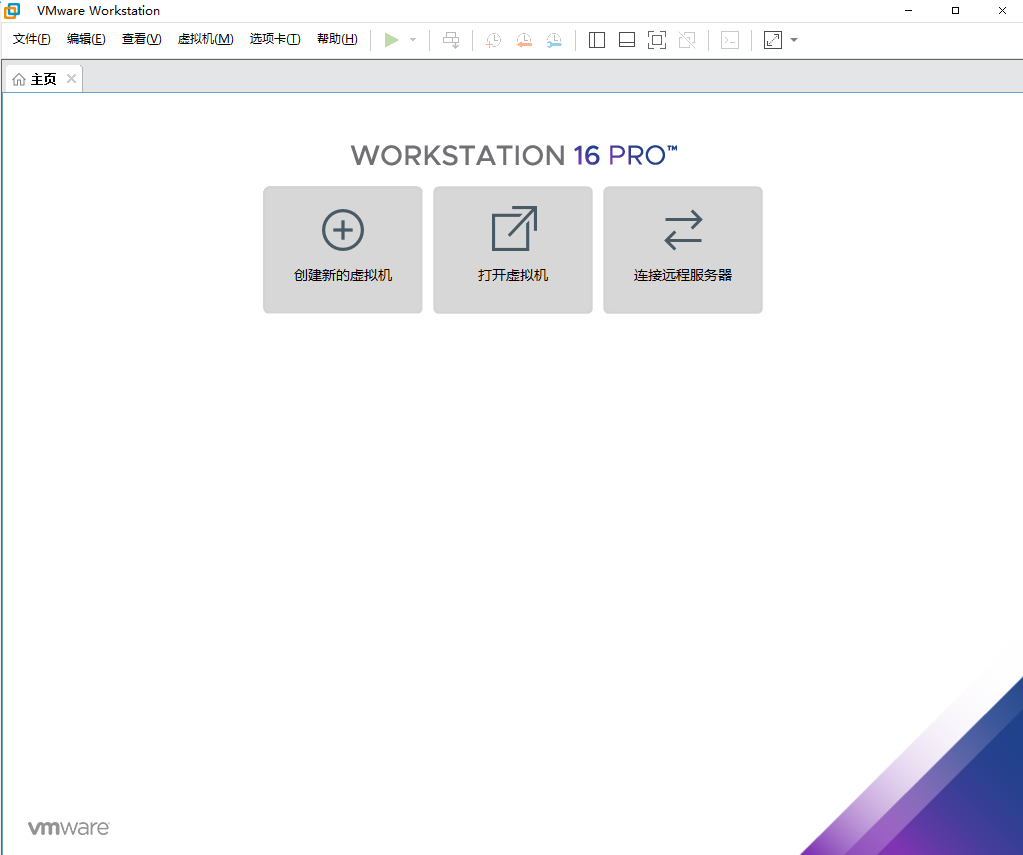The width and height of the screenshot is (1023, 855).
Task: Close the VMware Workstation window
Action: click(x=1002, y=10)
